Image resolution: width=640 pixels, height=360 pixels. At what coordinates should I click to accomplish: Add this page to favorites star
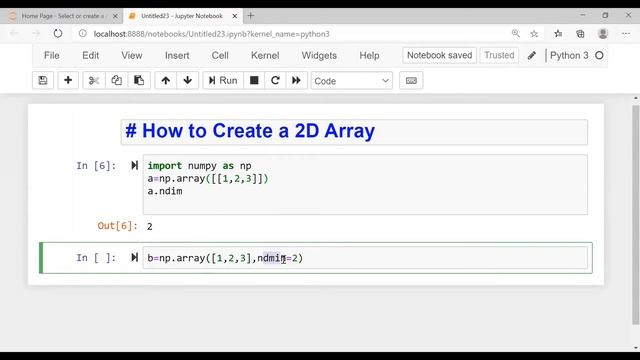534,33
